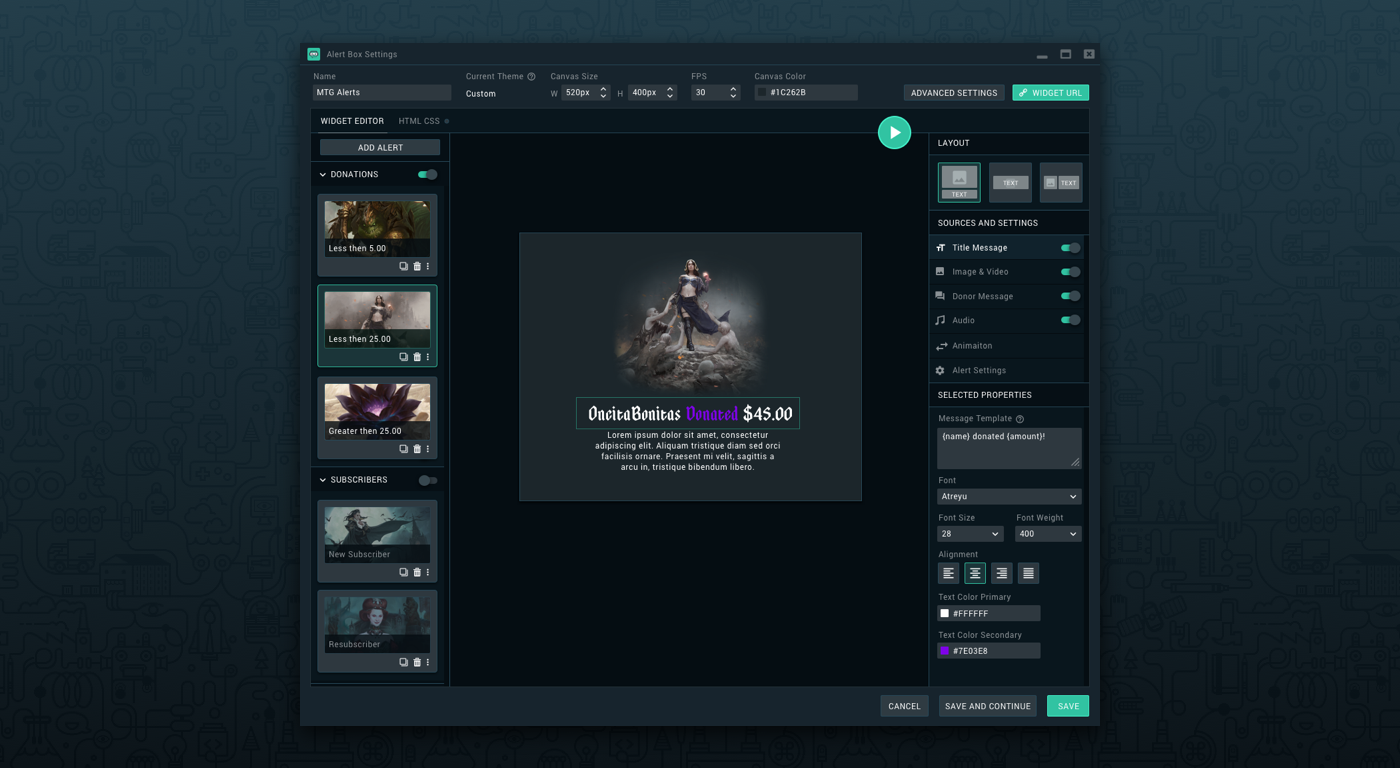Duplicate the New Subscriber alert
Screen dimensions: 1400x768
click(404, 572)
